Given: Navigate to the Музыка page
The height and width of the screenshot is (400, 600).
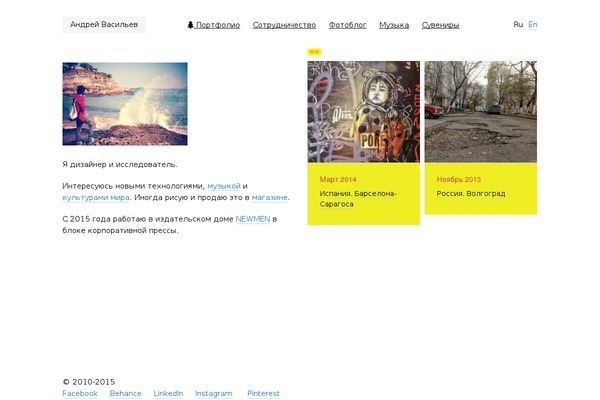Looking at the screenshot, I should 394,25.
